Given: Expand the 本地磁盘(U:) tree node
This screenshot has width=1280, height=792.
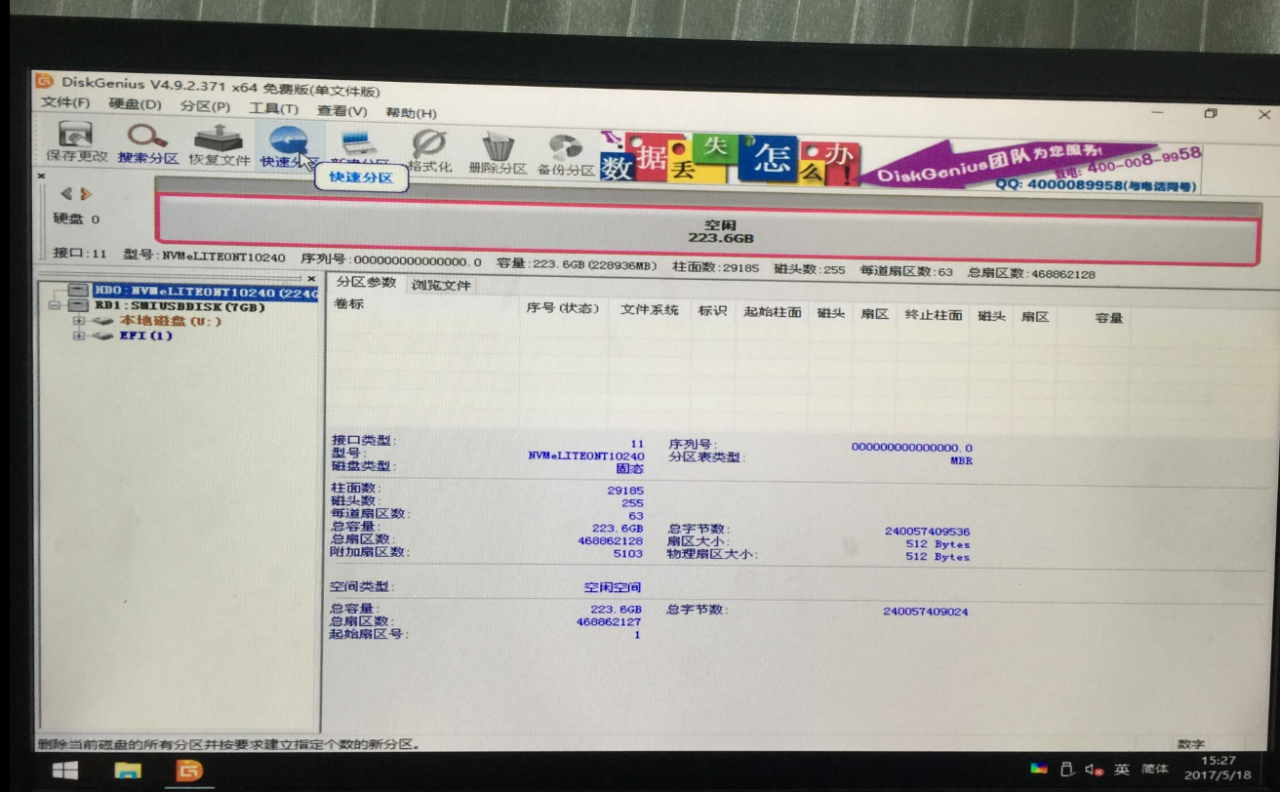Looking at the screenshot, I should (x=78, y=321).
